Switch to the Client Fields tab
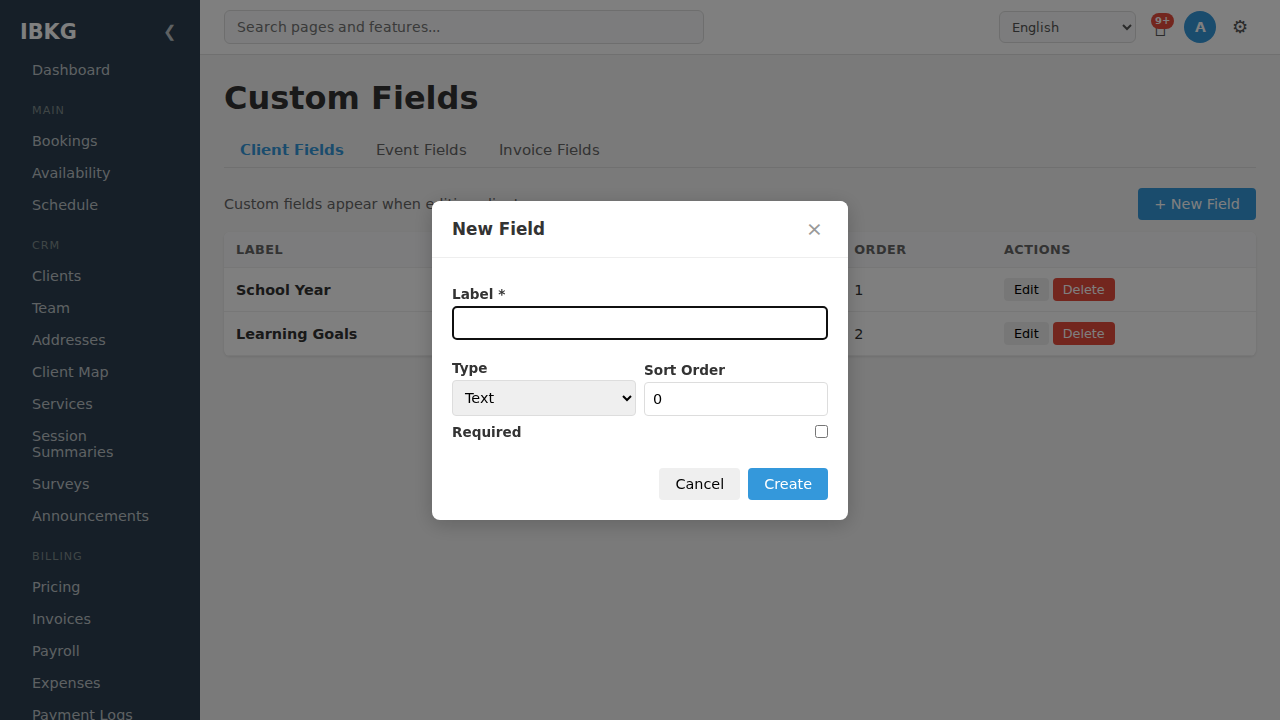The height and width of the screenshot is (720, 1280). pos(292,150)
